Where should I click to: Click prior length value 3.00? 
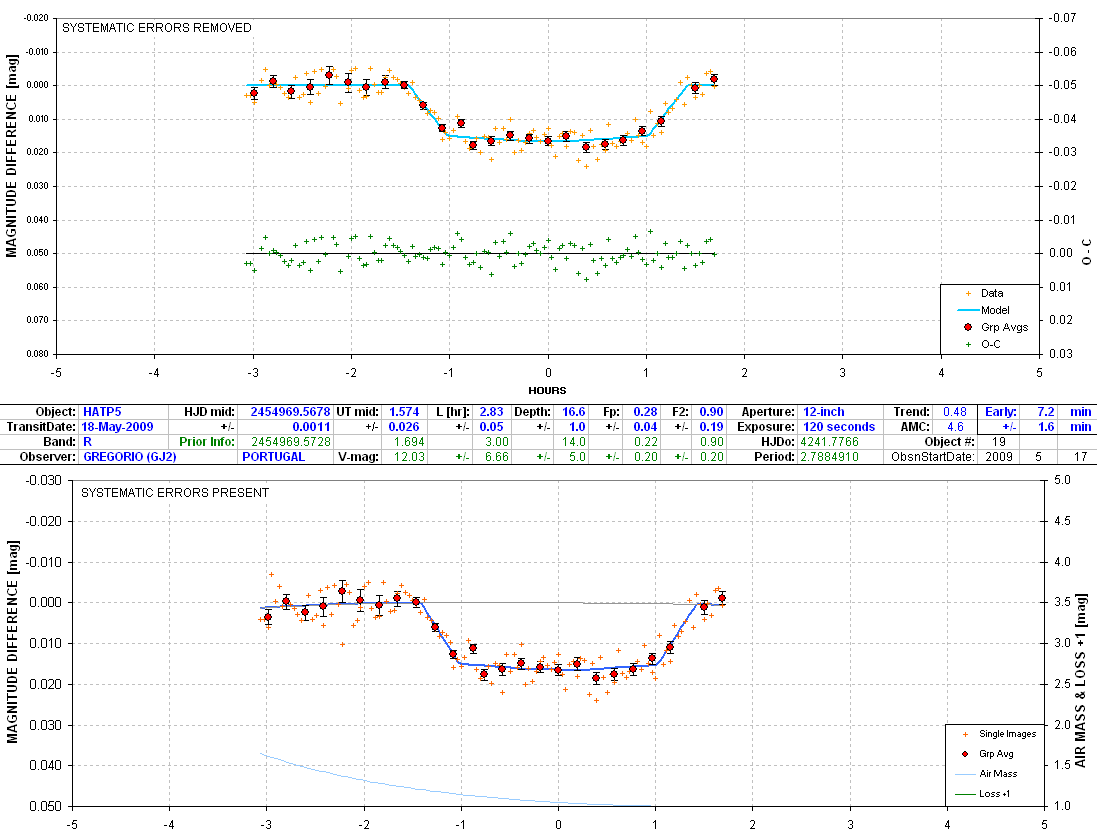pyautogui.click(x=497, y=442)
